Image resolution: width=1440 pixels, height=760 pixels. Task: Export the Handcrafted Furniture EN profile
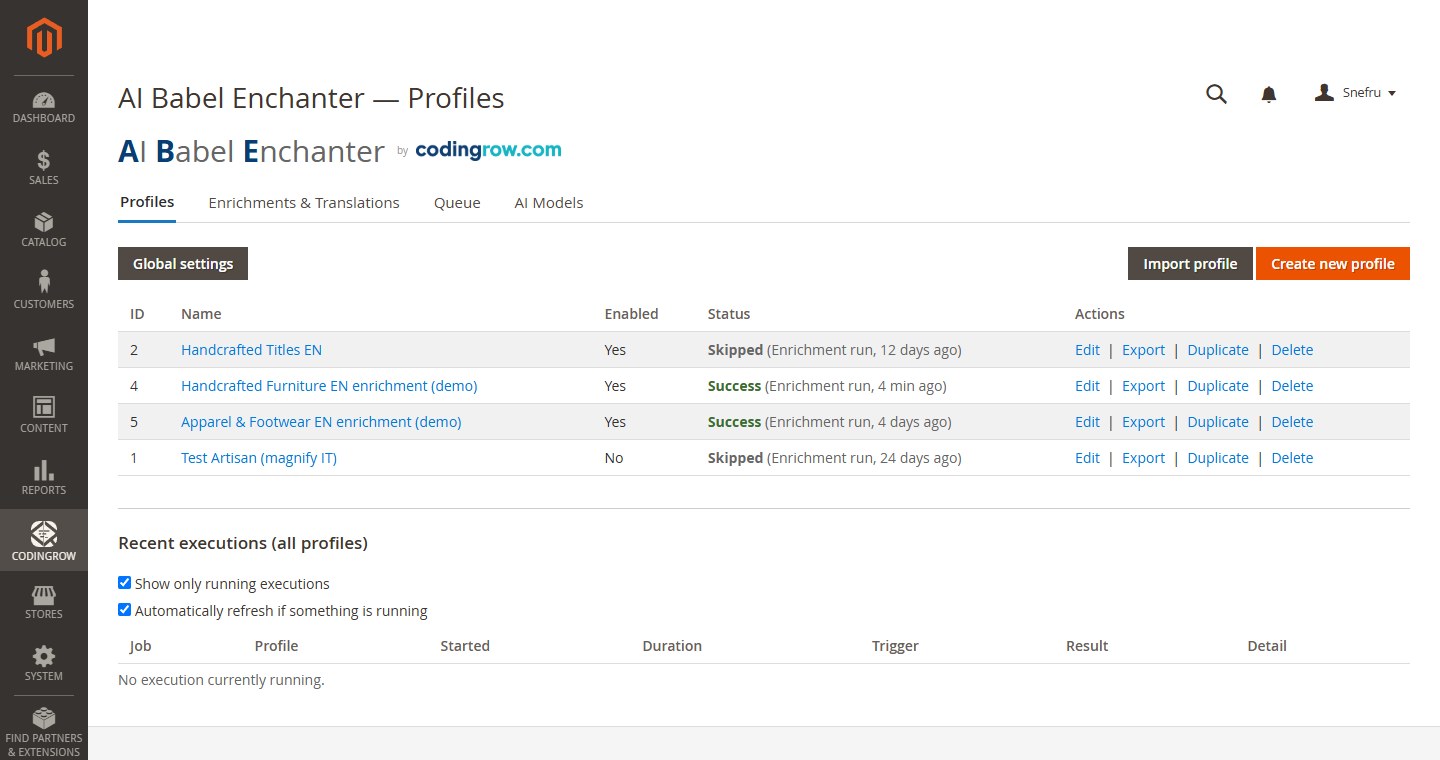click(1143, 386)
